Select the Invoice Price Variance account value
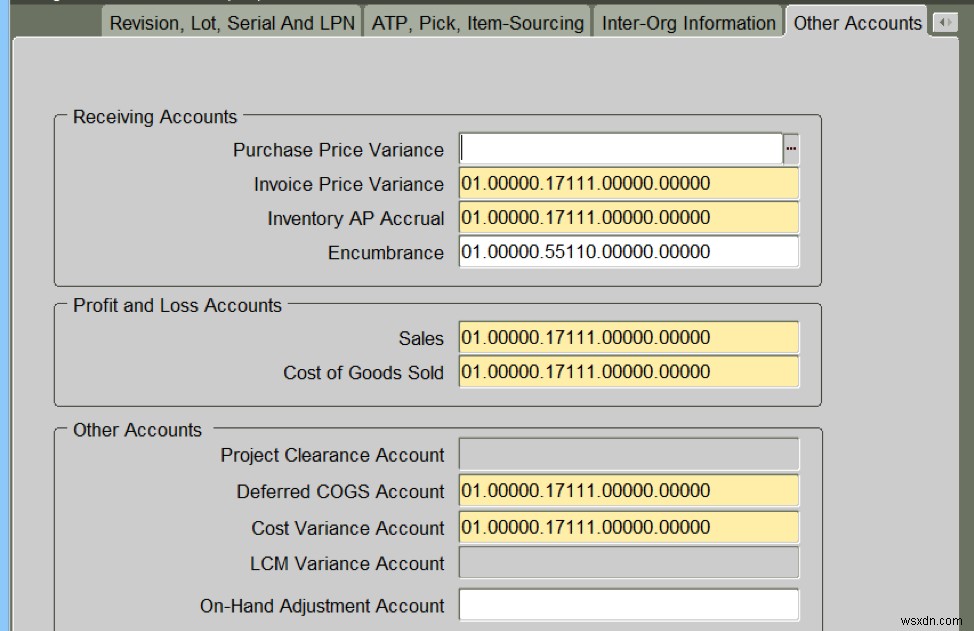Viewport: 974px width, 631px height. (x=628, y=183)
